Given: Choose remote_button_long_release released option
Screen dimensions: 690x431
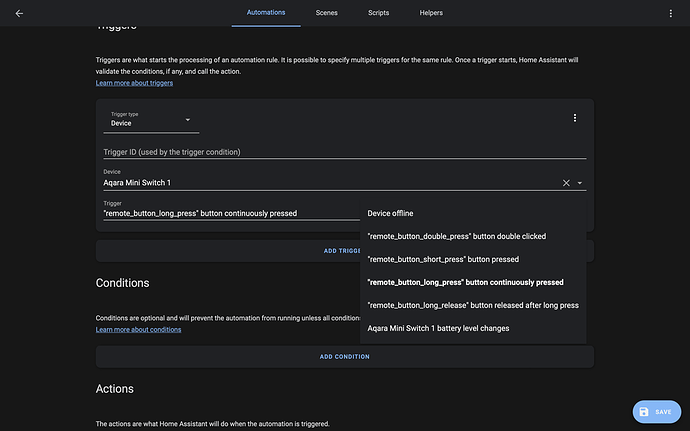Looking at the screenshot, I should click(473, 305).
